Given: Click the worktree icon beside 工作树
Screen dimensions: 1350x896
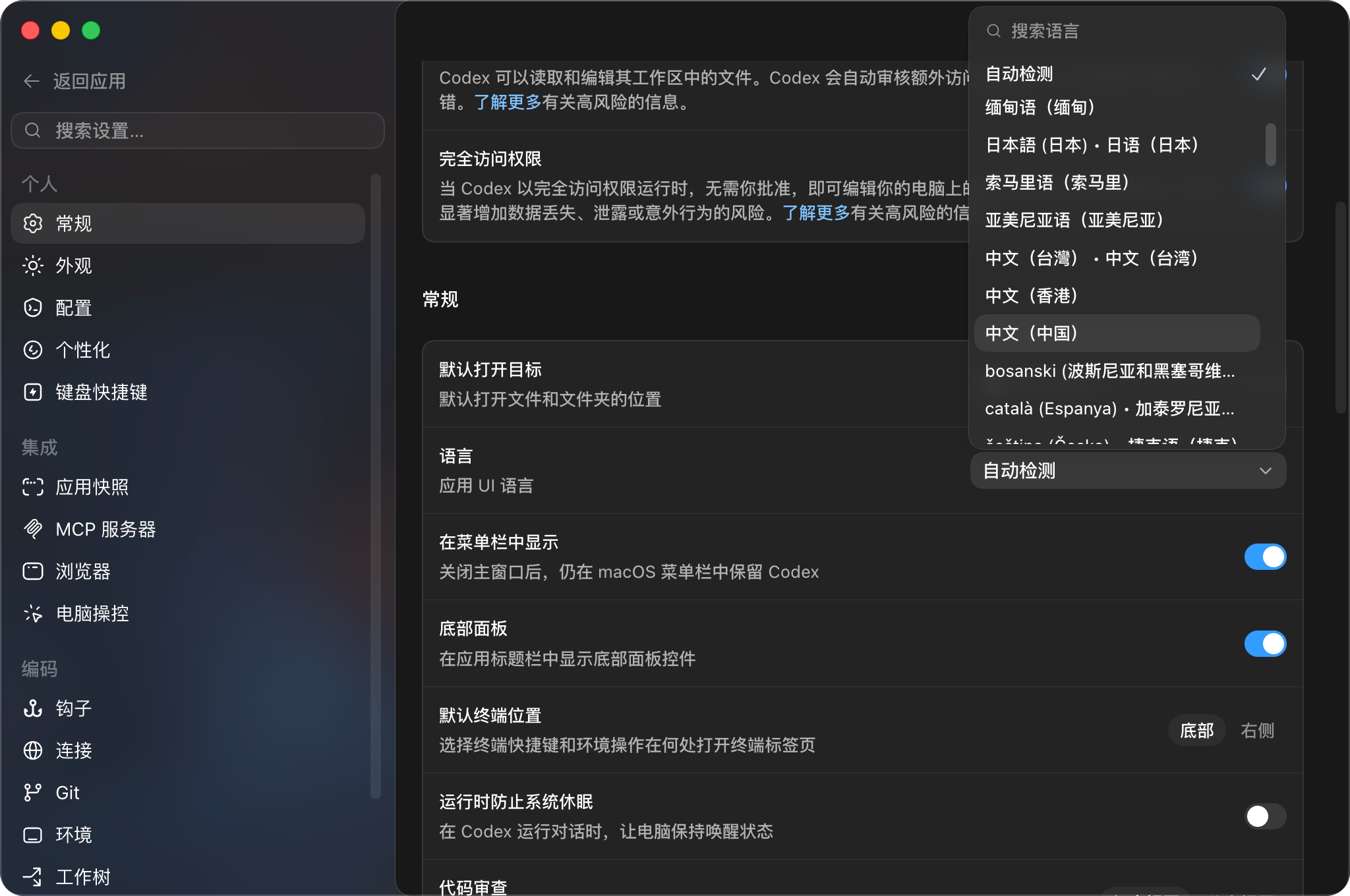Looking at the screenshot, I should (x=32, y=877).
